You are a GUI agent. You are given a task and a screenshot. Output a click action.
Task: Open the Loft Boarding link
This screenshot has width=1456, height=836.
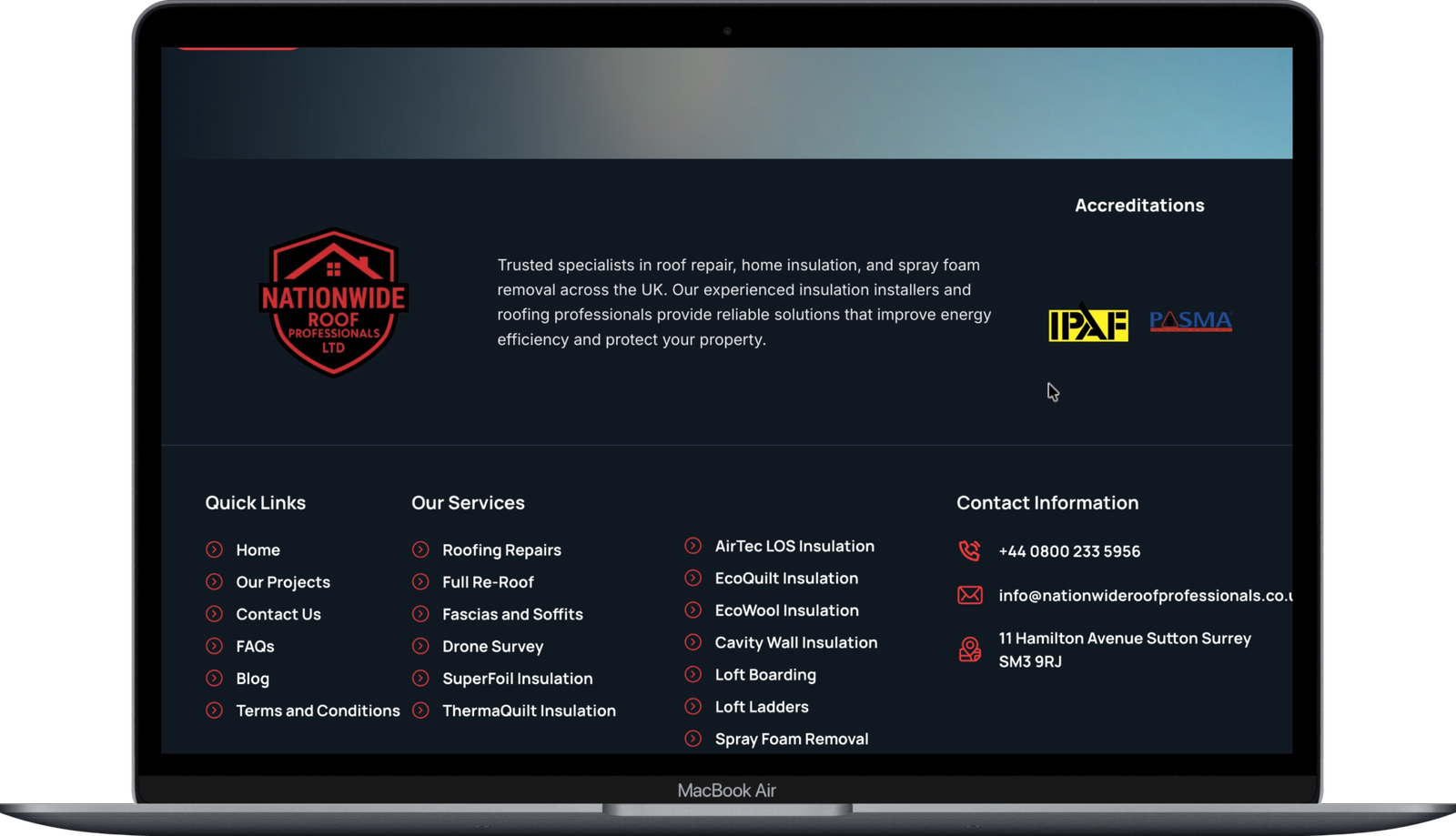point(765,675)
